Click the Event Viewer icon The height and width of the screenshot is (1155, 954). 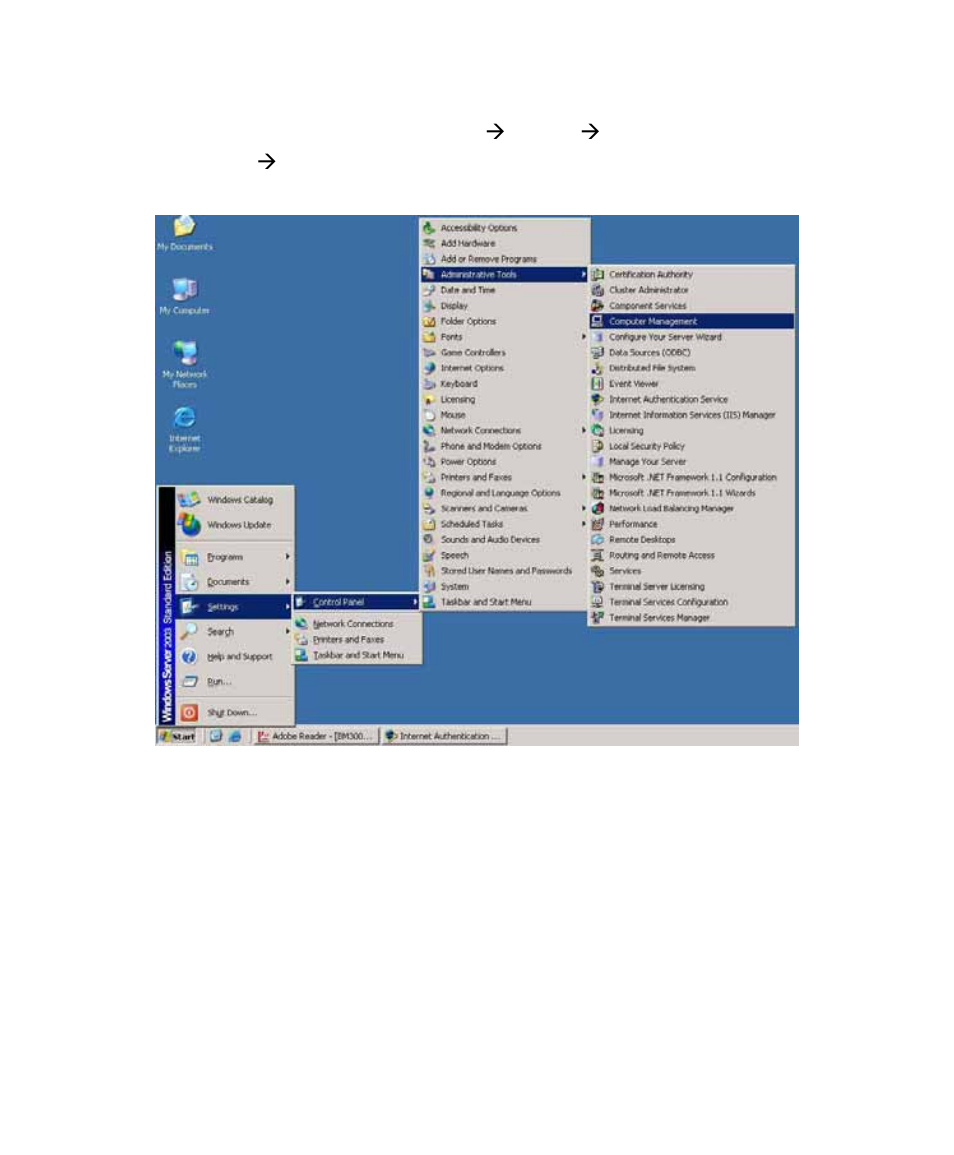(x=597, y=384)
